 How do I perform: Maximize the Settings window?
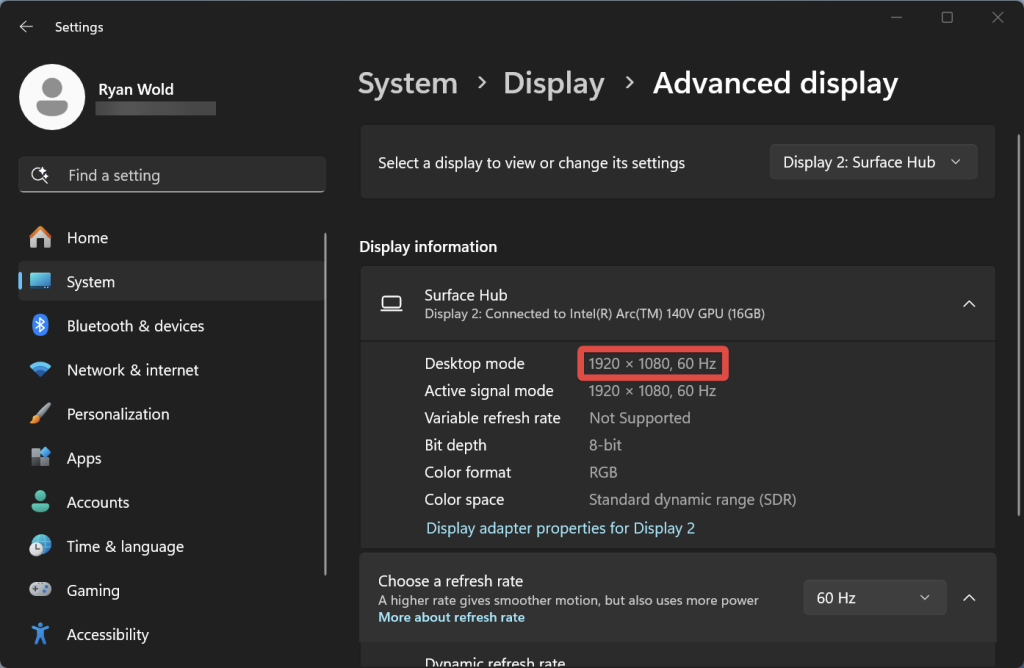coord(947,18)
